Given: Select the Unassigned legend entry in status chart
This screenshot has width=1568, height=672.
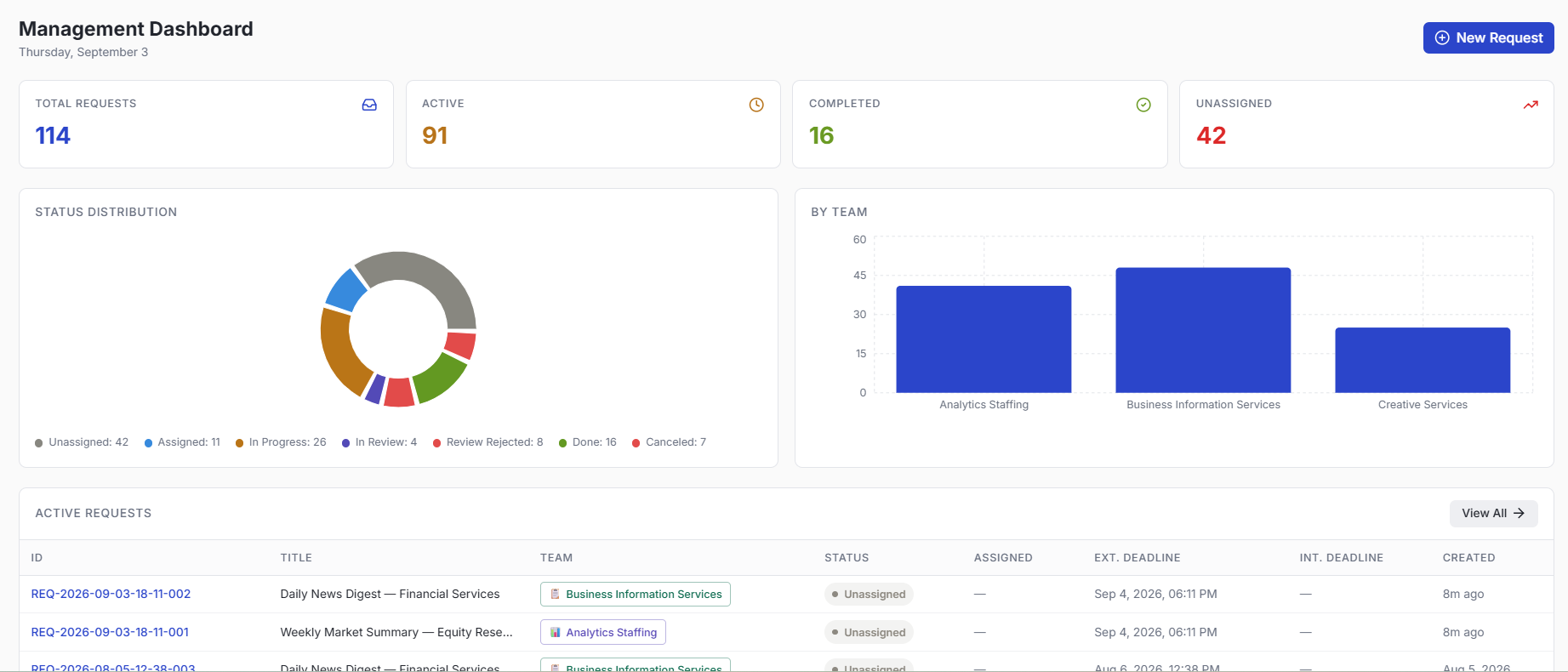Looking at the screenshot, I should 82,442.
